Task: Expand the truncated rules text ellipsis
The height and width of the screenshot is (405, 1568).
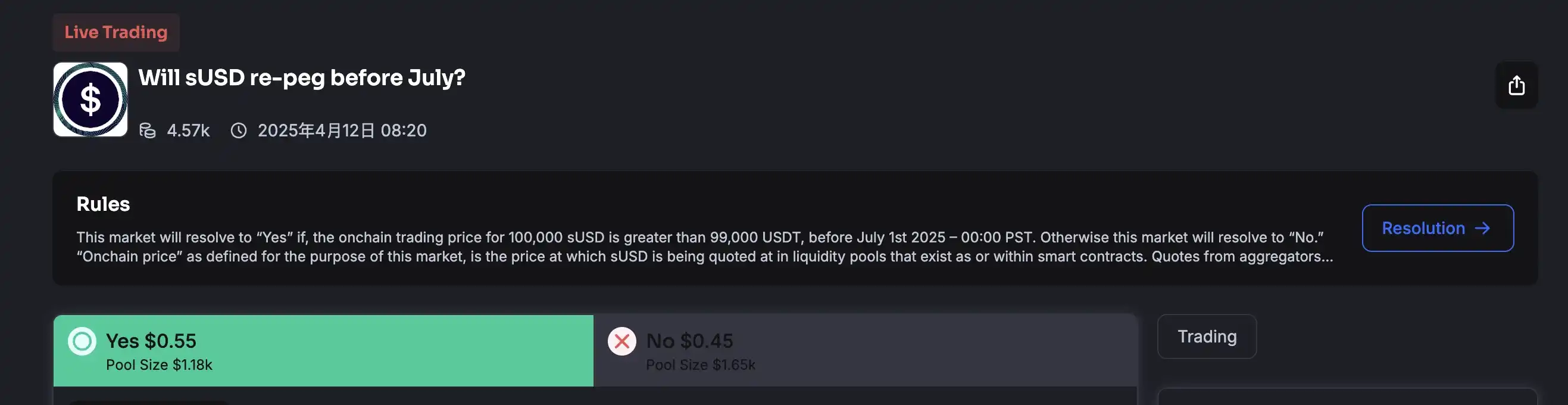Action: (1326, 257)
